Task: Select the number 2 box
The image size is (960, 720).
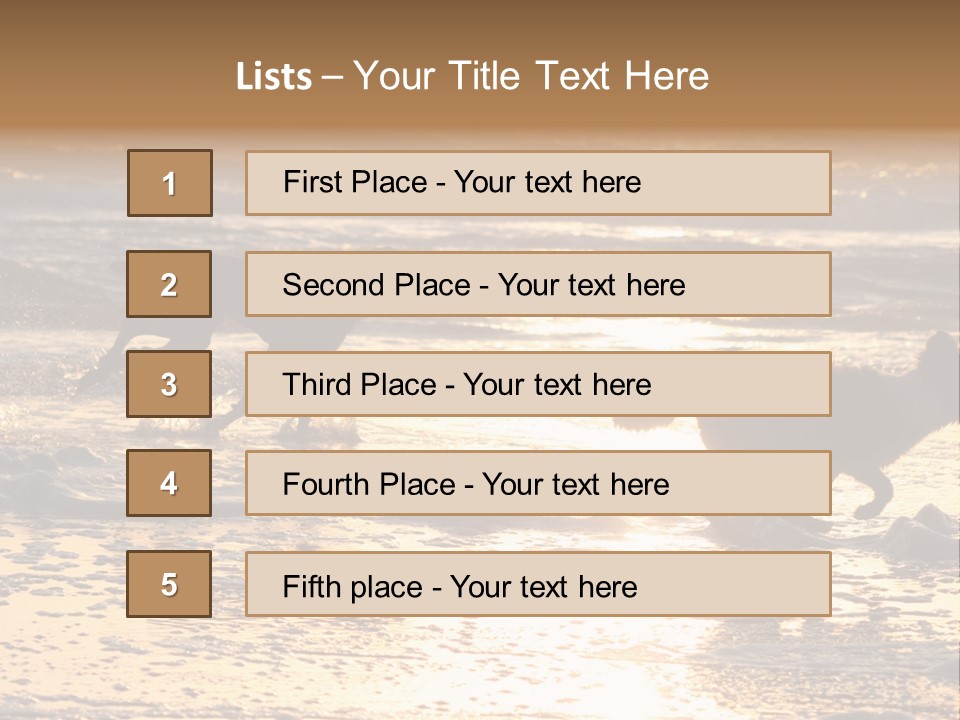Action: [x=169, y=284]
